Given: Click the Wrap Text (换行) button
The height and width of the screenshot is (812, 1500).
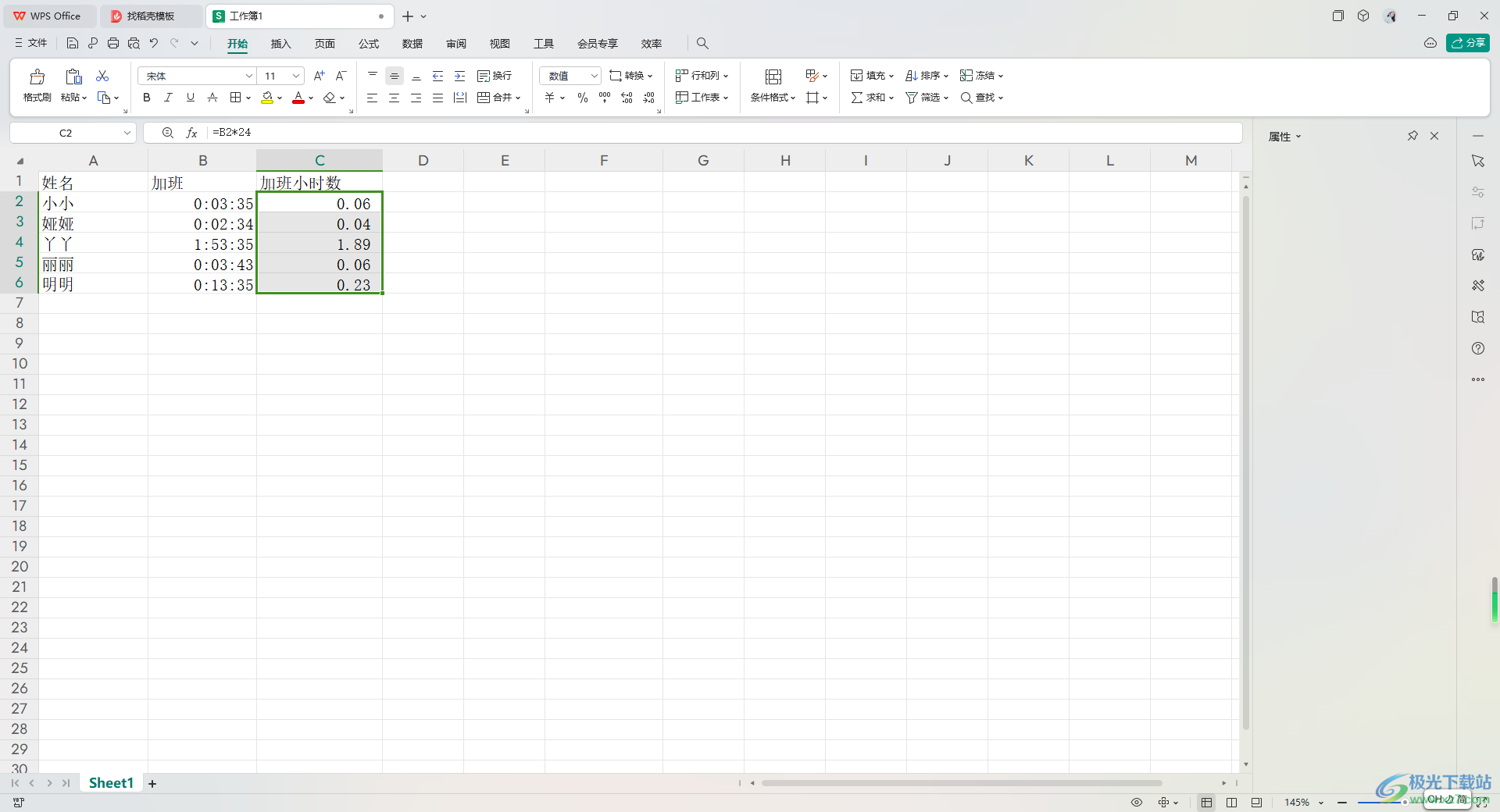Looking at the screenshot, I should (495, 76).
